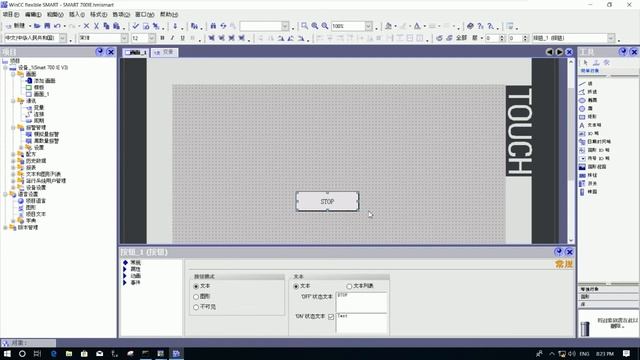
Task: Click the Copy icon in toolbar
Action: tap(106, 26)
